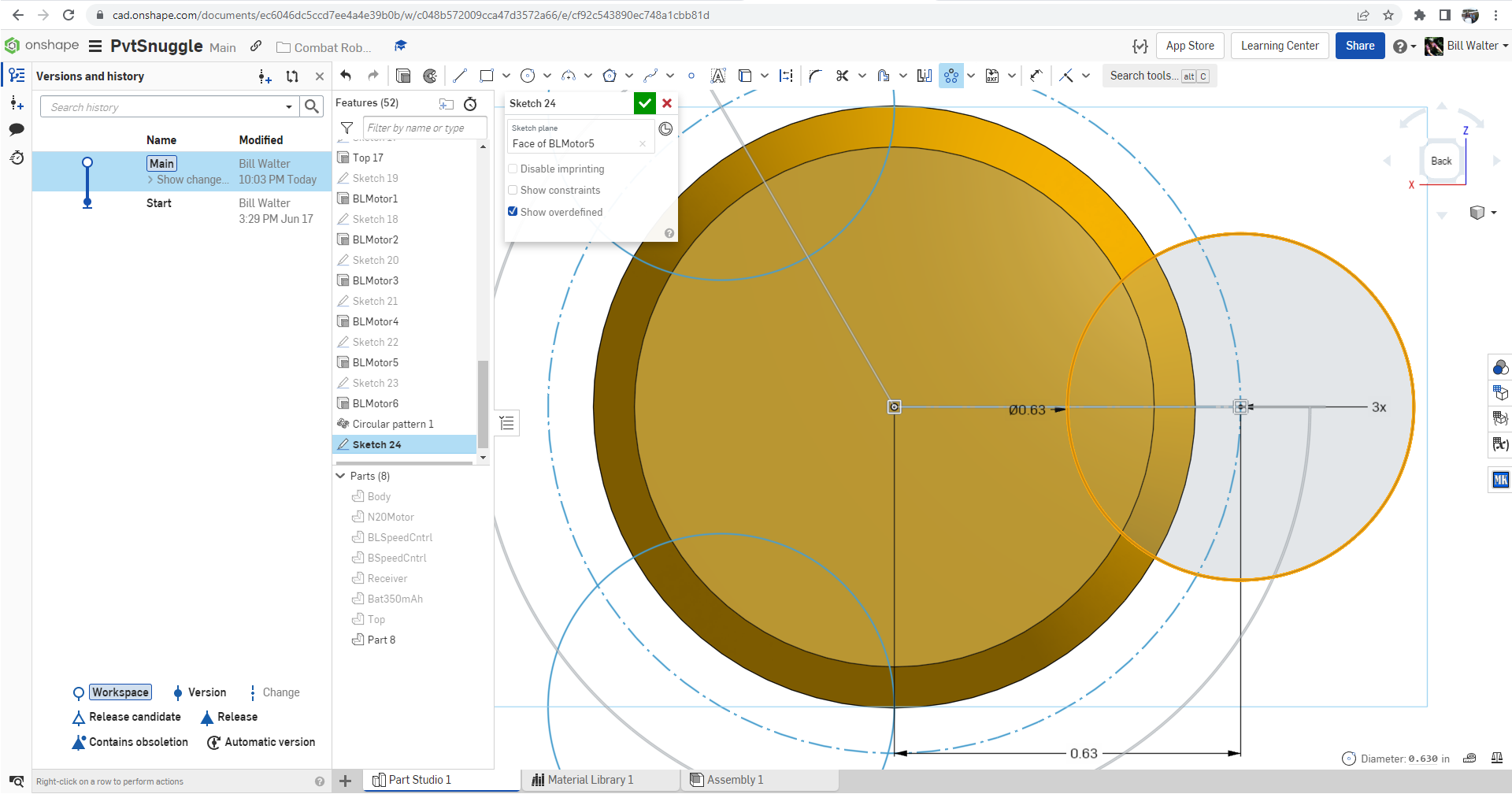Select the Sketch fillet tool
Screen dimensions: 1512x794
tap(816, 76)
